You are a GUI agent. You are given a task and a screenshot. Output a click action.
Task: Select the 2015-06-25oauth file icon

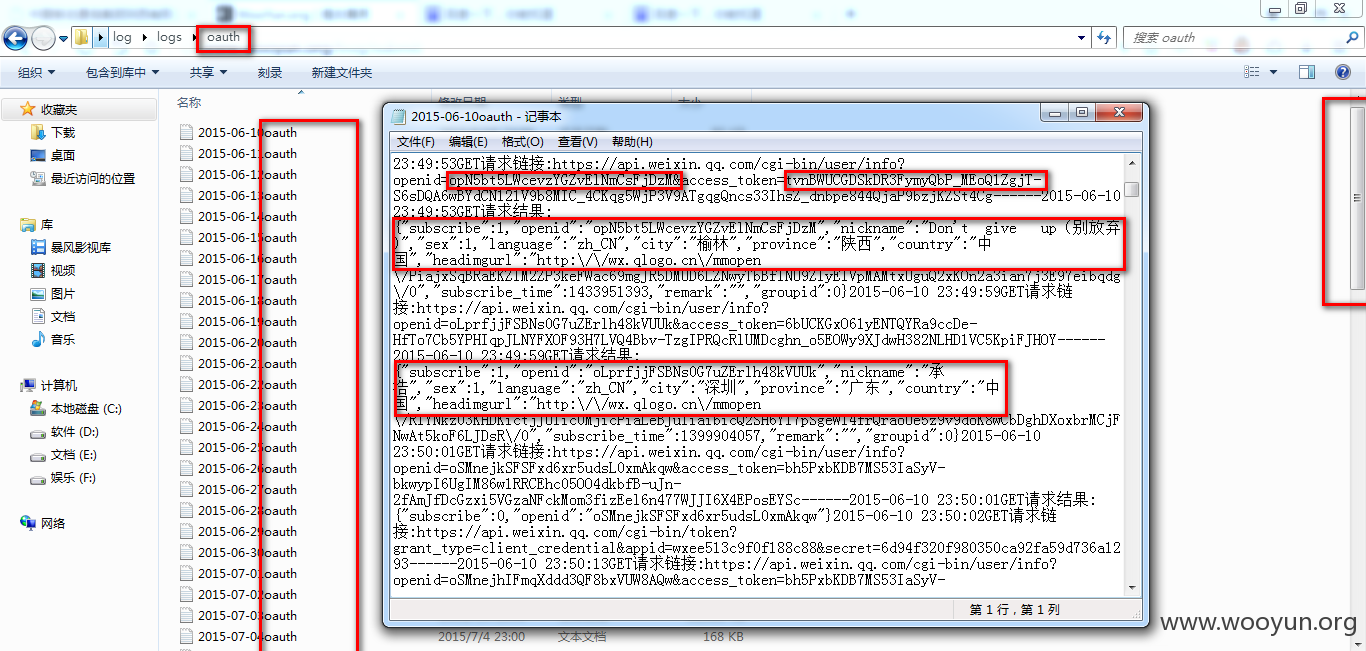[x=186, y=447]
